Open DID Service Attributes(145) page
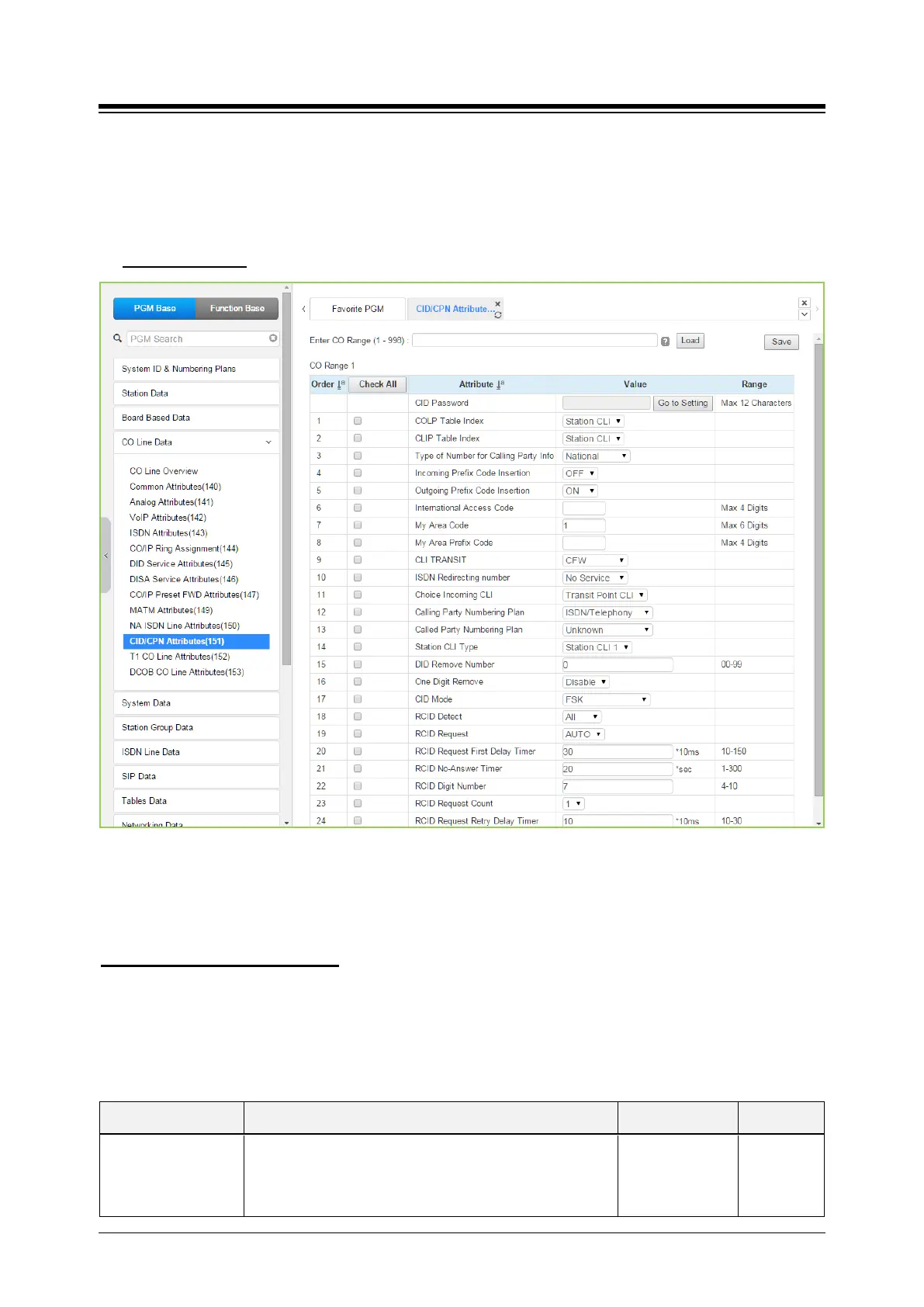This screenshot has height=1307, width=924. (x=181, y=564)
